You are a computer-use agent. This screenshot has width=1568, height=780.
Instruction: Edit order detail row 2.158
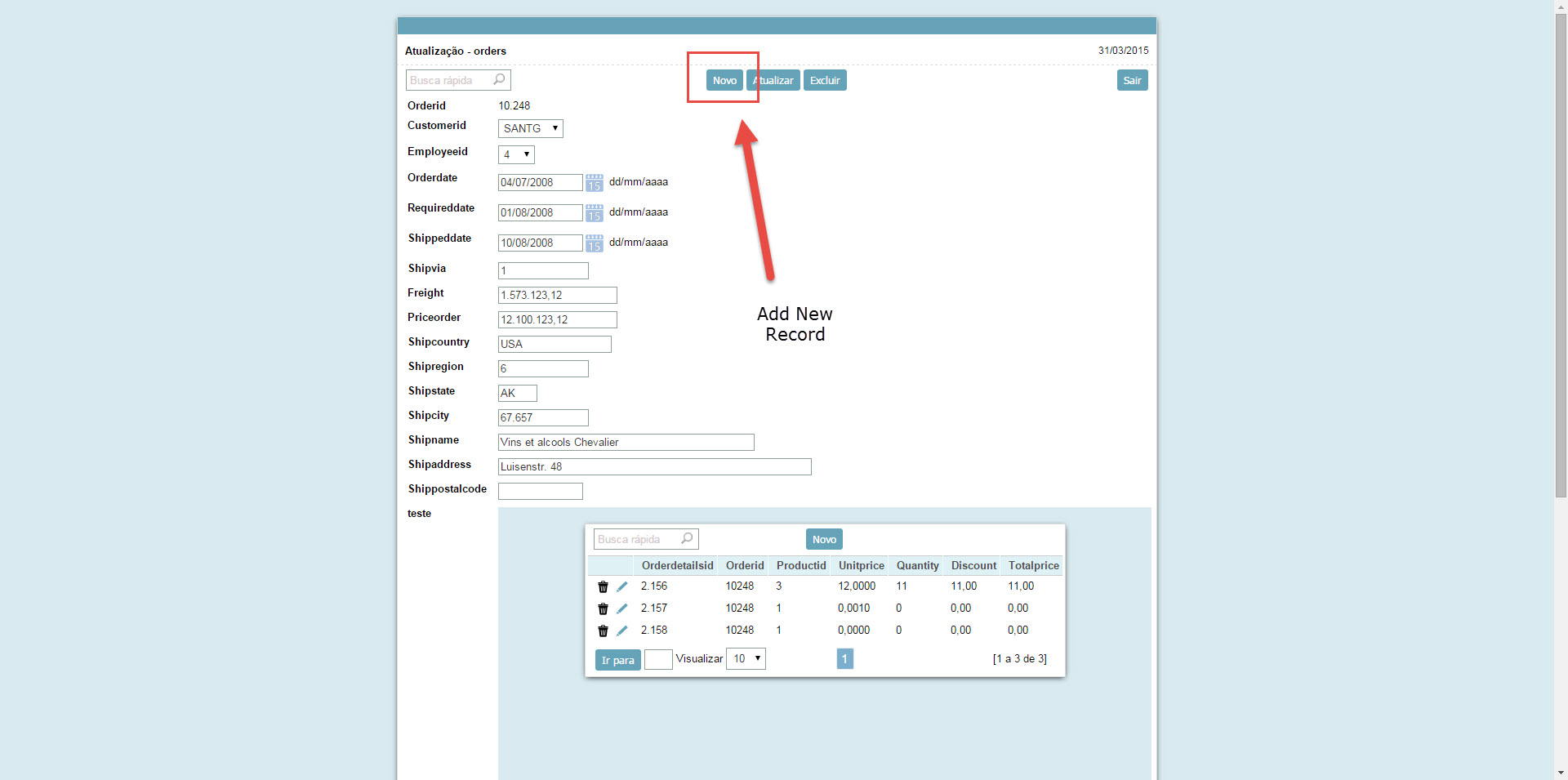[622, 631]
